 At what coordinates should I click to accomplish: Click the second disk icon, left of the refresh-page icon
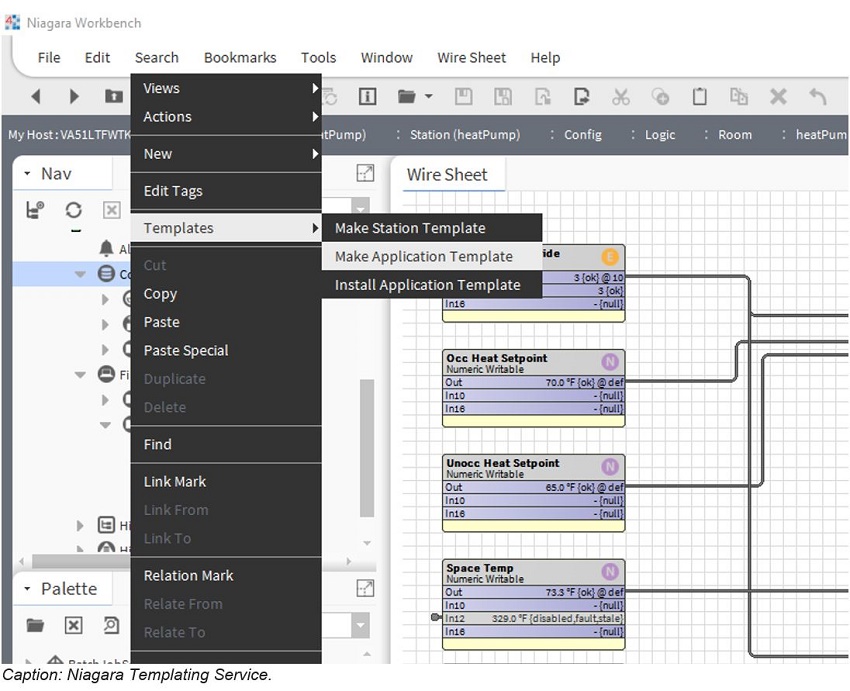click(503, 96)
